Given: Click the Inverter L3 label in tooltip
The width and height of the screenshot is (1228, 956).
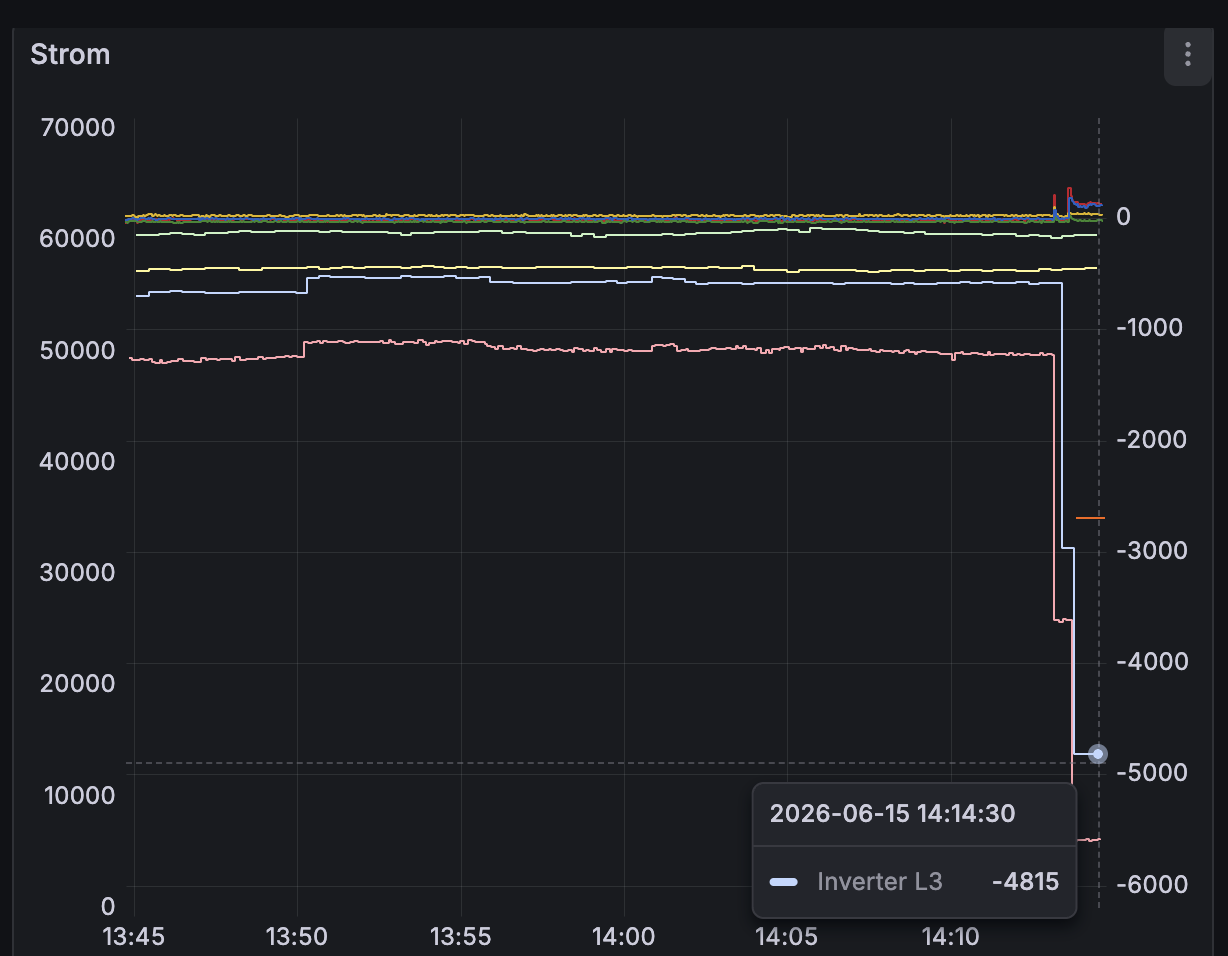Looking at the screenshot, I should tap(879, 882).
